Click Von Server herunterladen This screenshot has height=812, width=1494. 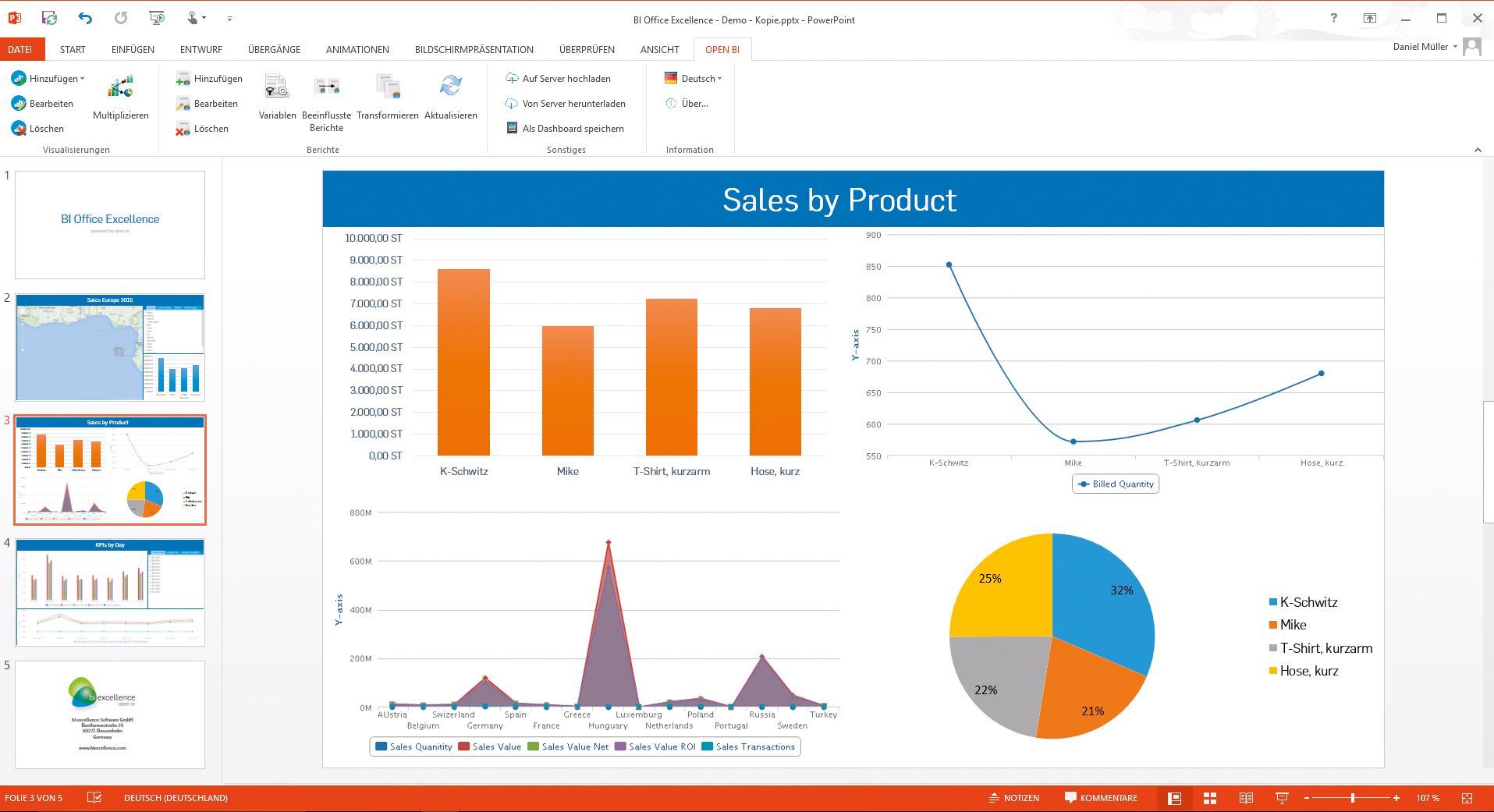(566, 104)
